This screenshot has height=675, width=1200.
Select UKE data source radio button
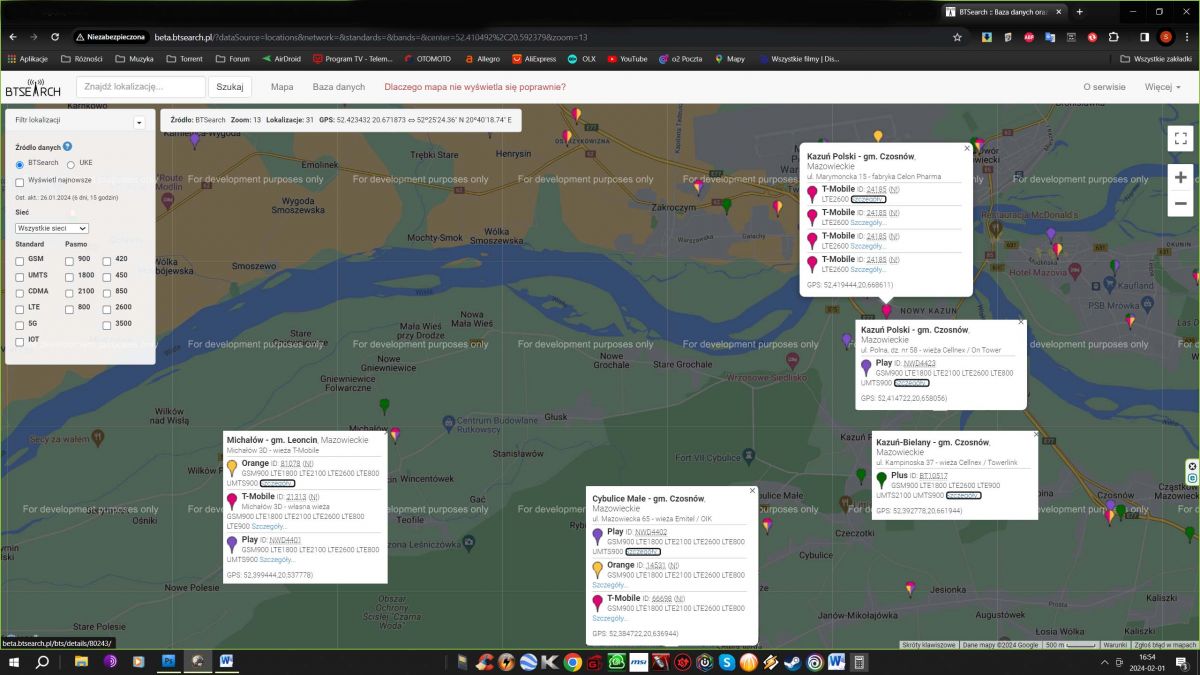[71, 163]
